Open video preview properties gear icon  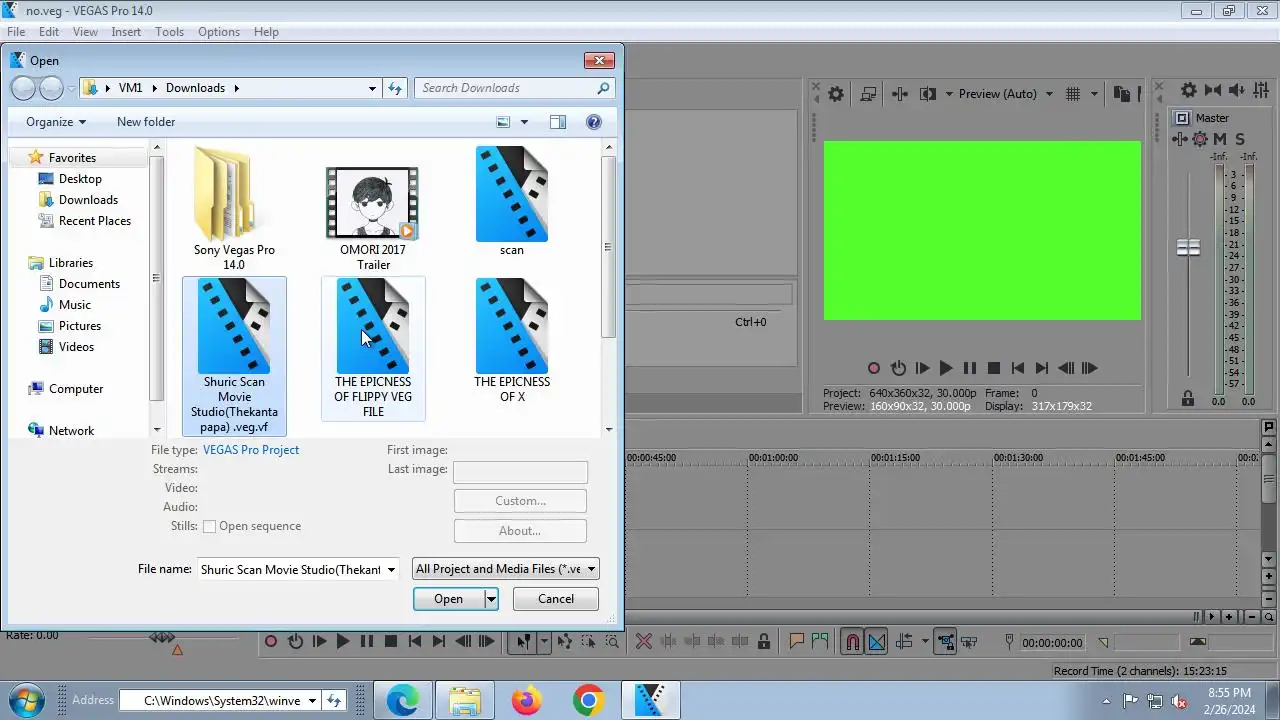(x=836, y=94)
